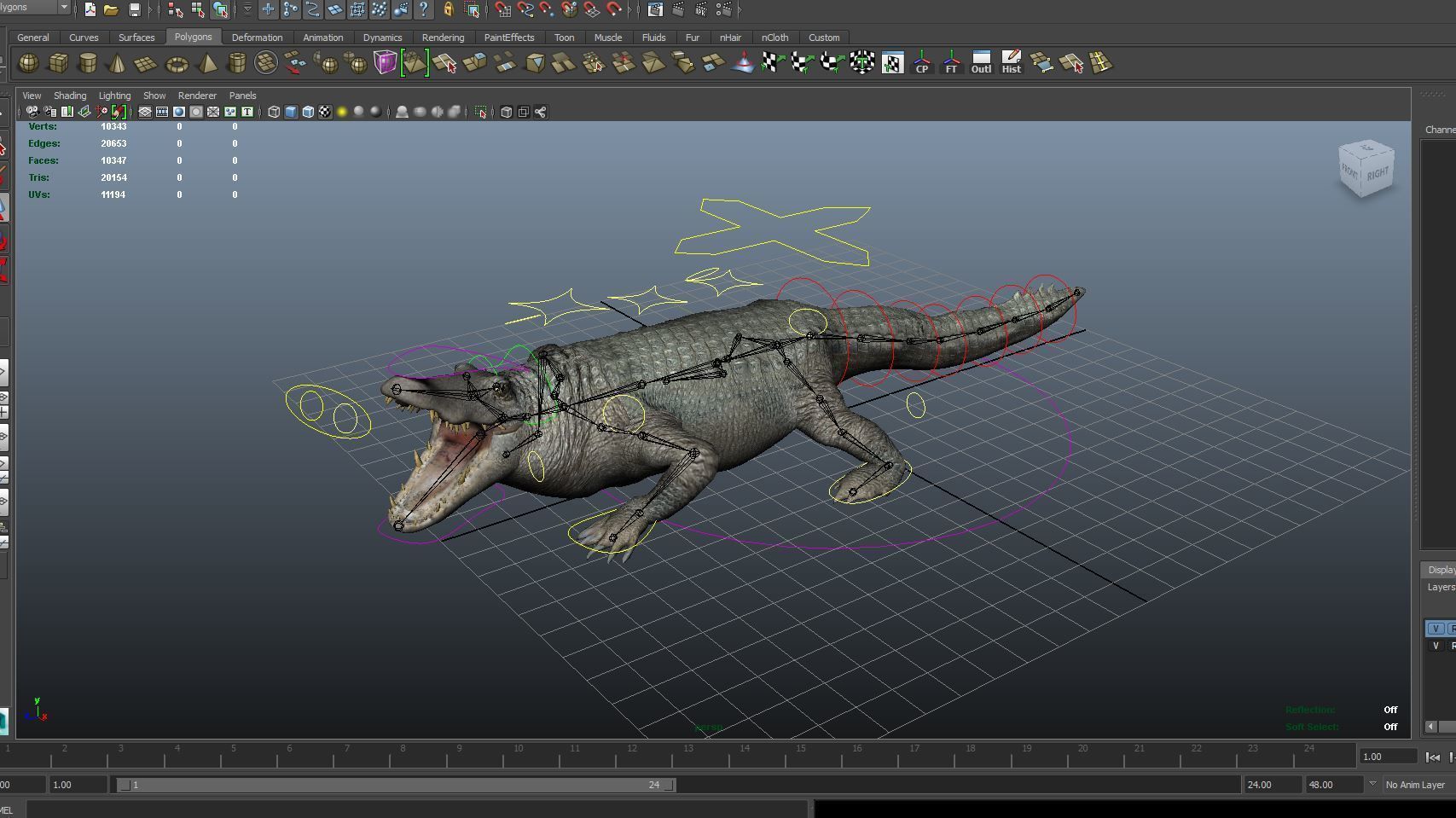The image size is (1456, 818).
Task: Click the Hist delete history shelf button
Action: (x=1011, y=63)
